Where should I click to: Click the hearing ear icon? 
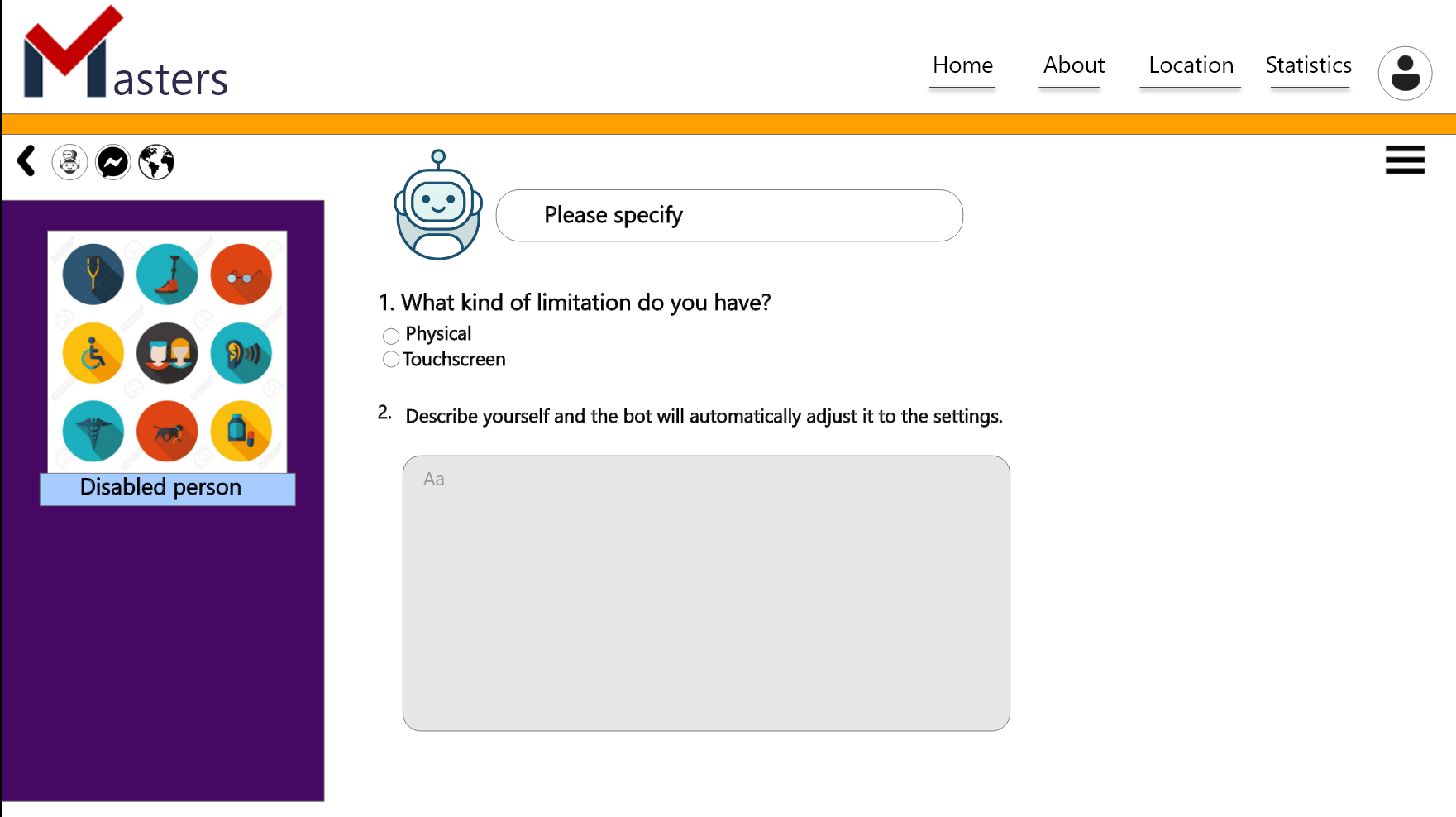(x=241, y=354)
